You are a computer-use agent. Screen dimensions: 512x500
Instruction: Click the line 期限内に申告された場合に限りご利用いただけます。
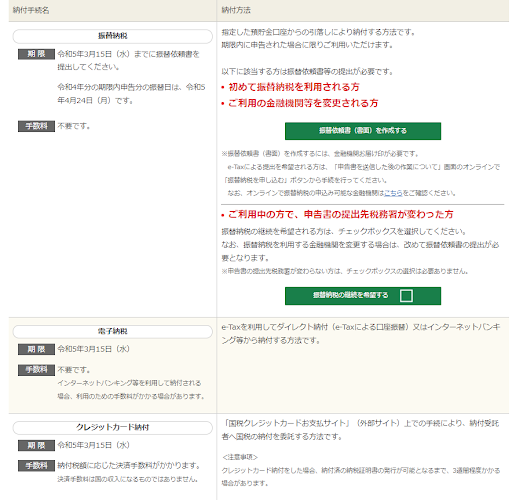[x=307, y=45]
